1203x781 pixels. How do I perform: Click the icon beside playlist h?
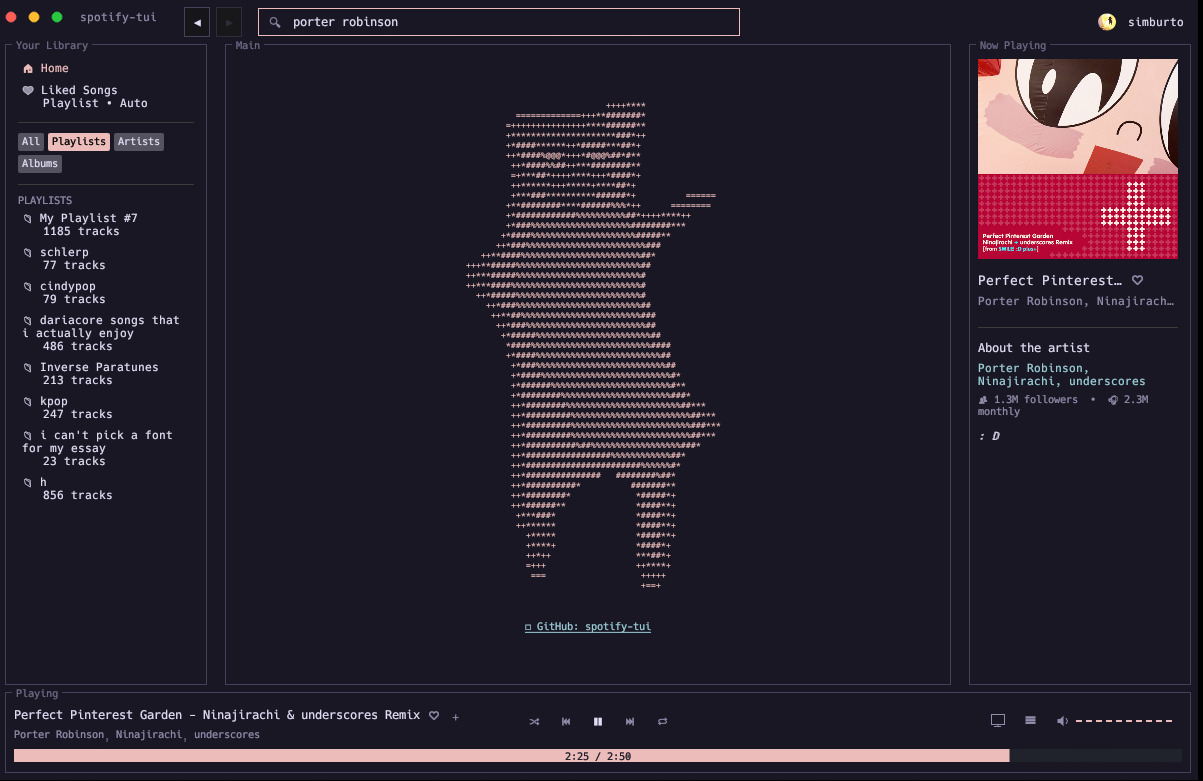click(28, 483)
